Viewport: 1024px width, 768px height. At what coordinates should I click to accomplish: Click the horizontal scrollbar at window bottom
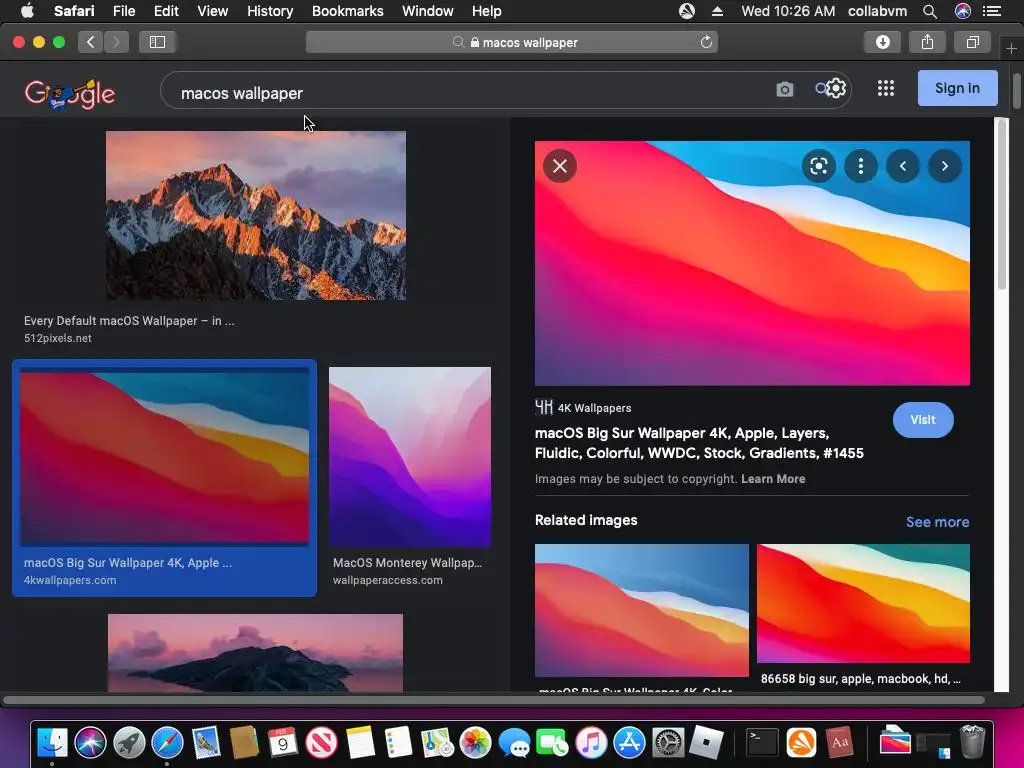click(x=494, y=700)
